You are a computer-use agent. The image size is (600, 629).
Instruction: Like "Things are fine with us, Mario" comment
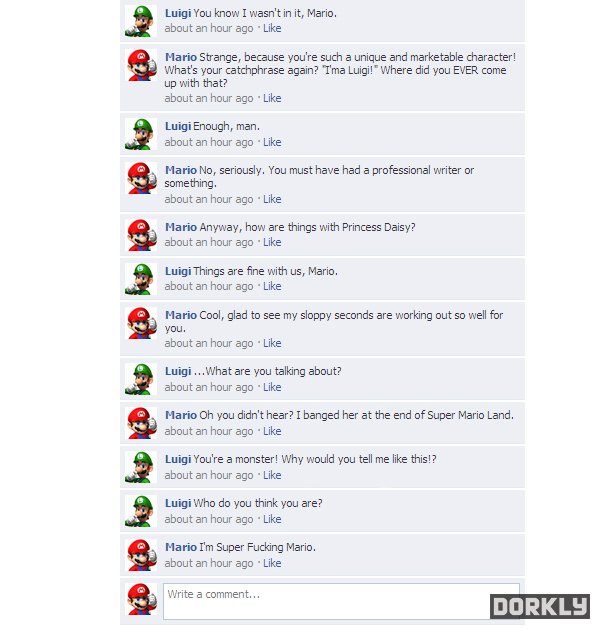(x=272, y=286)
